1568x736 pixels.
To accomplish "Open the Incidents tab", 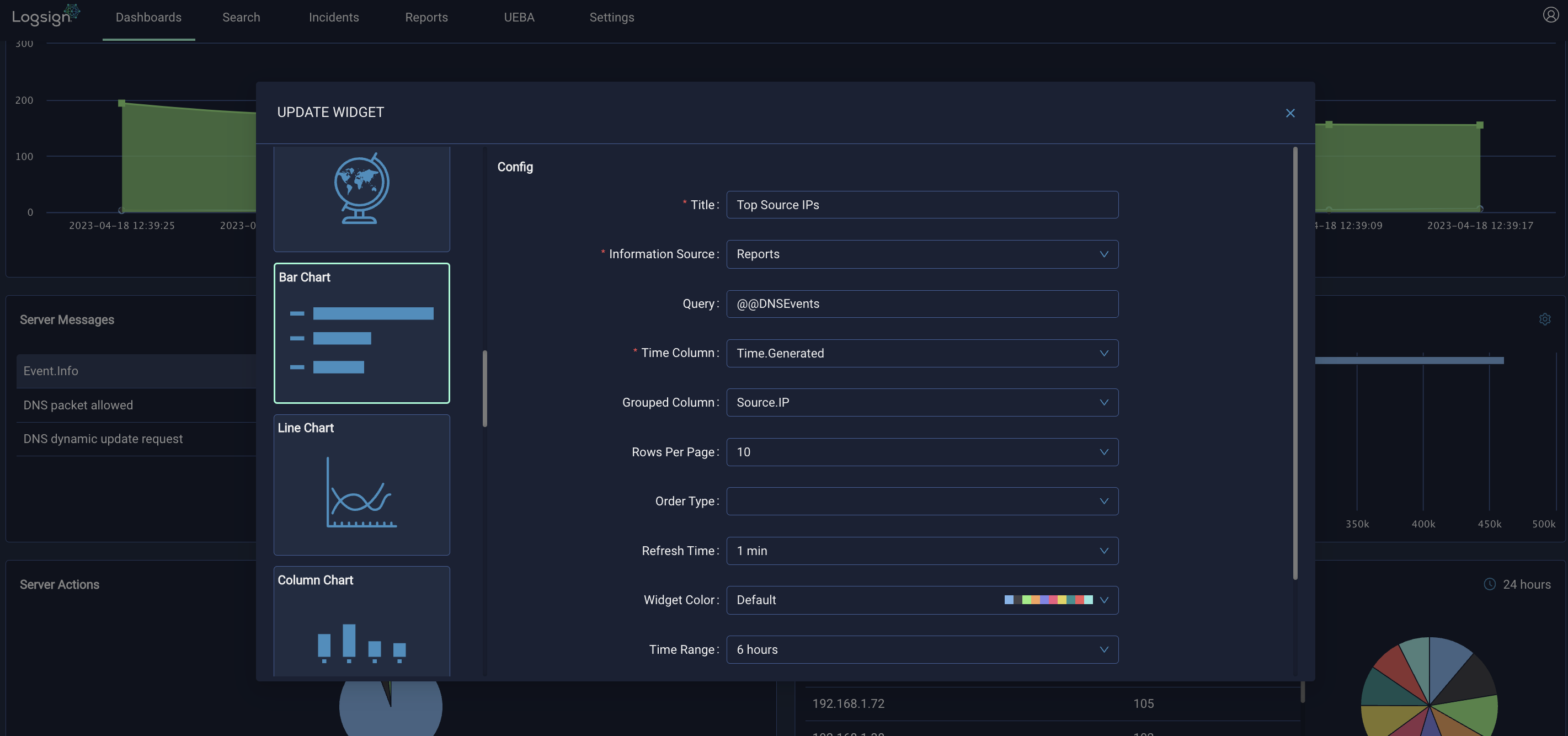I will tap(334, 18).
